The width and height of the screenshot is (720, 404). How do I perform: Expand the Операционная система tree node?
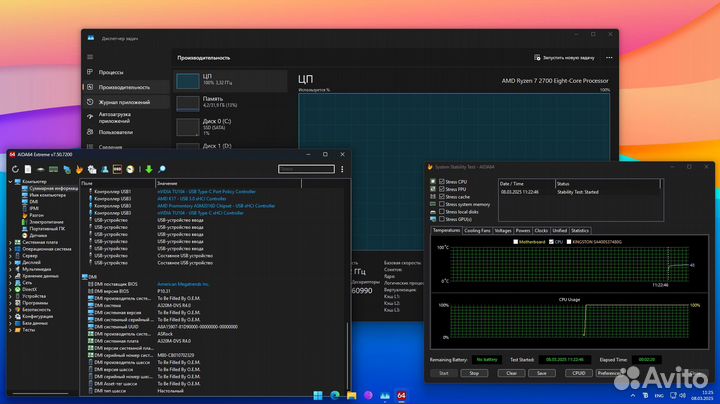pyautogui.click(x=11, y=249)
